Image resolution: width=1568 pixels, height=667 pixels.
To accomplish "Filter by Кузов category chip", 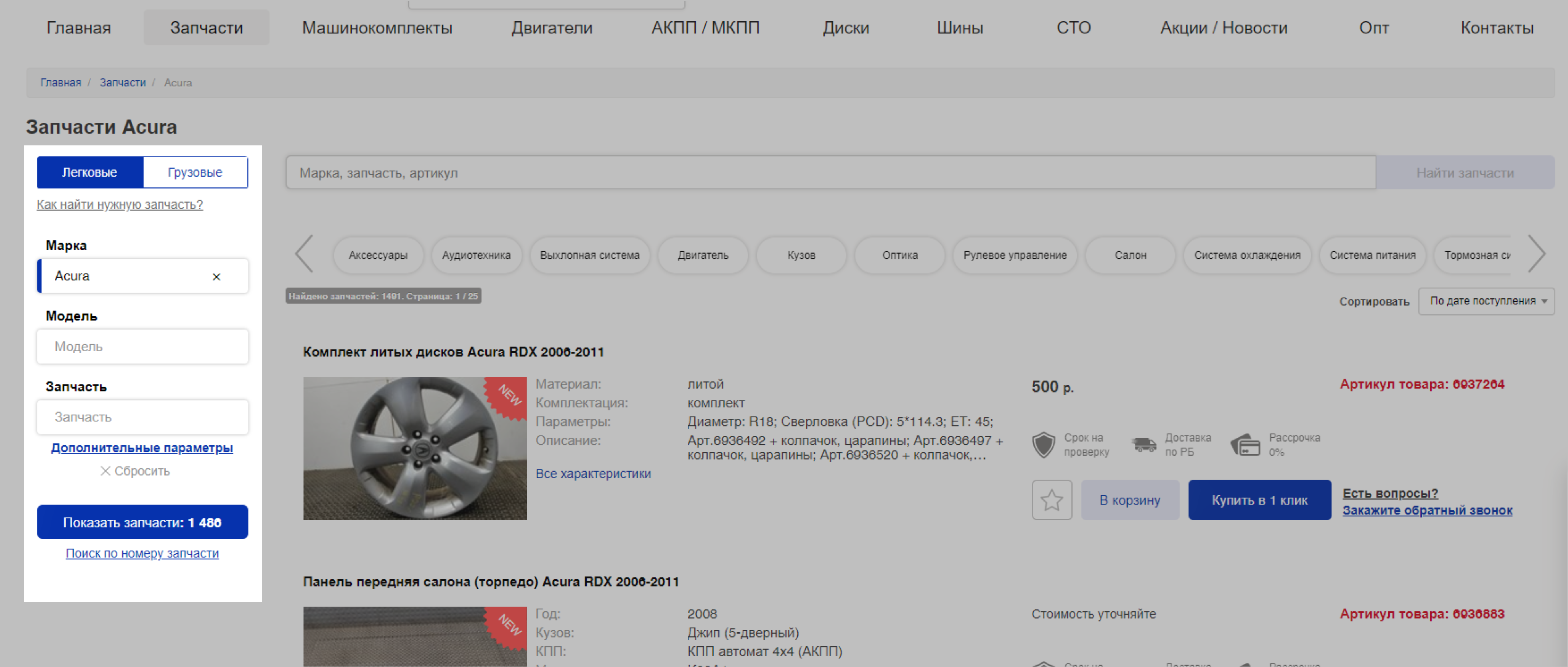I will (x=801, y=255).
